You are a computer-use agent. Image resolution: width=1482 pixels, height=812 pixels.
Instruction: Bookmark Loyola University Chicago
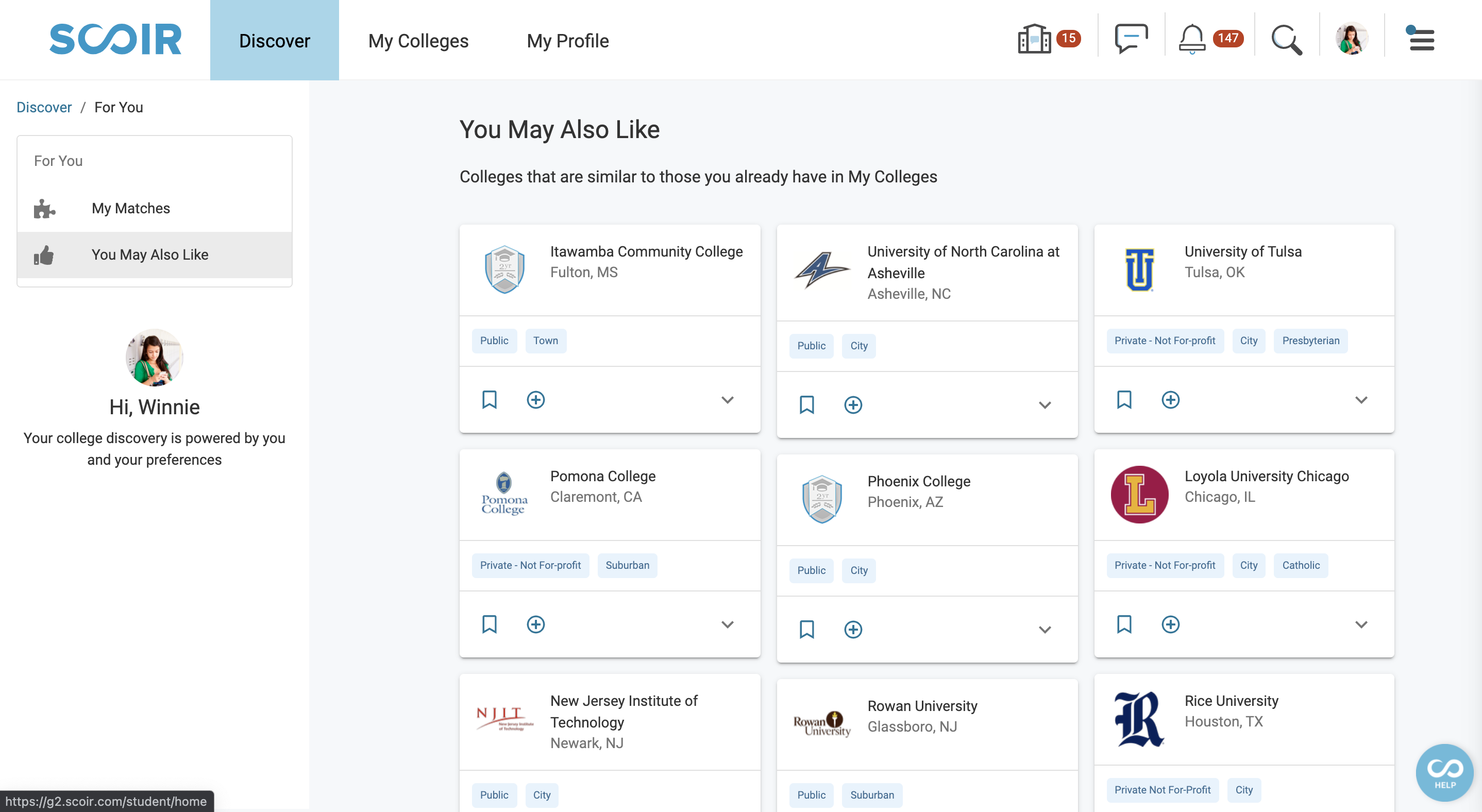click(x=1124, y=624)
